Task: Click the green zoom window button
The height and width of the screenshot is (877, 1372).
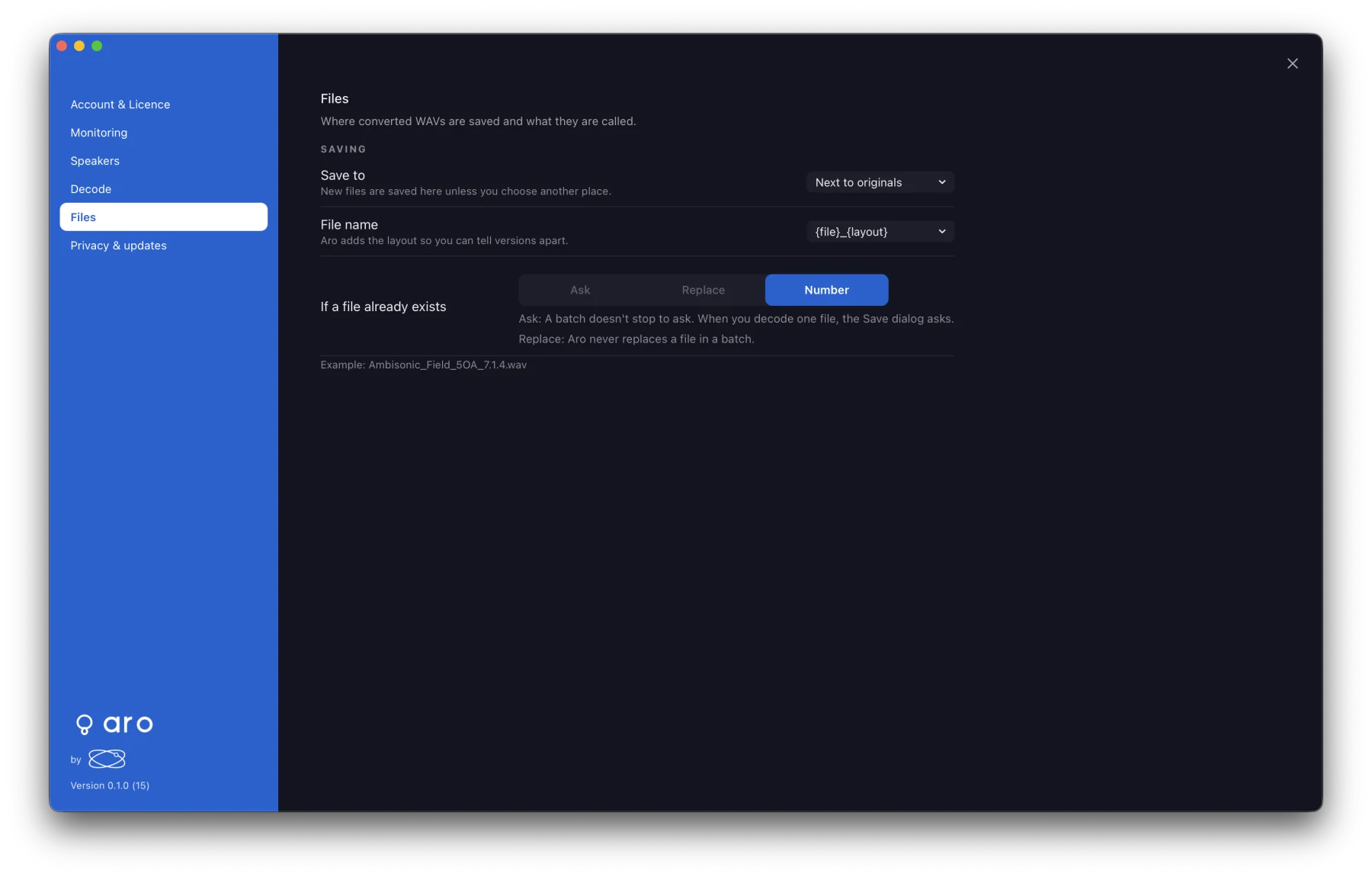Action: (97, 46)
